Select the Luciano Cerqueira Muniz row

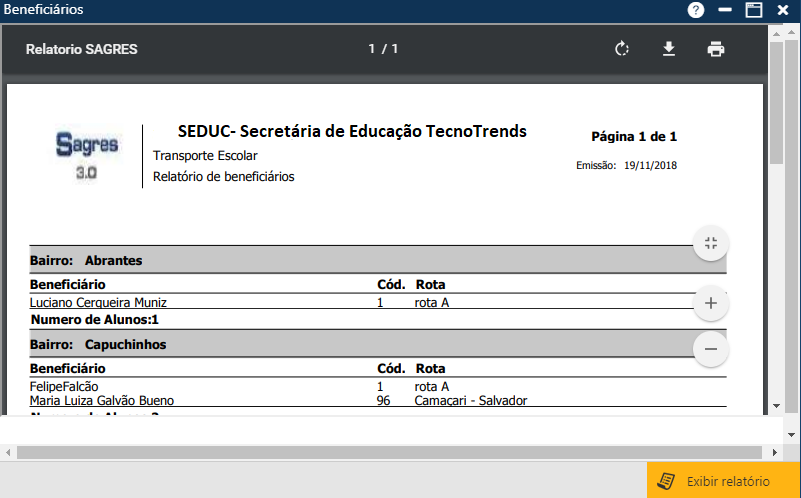pyautogui.click(x=378, y=302)
